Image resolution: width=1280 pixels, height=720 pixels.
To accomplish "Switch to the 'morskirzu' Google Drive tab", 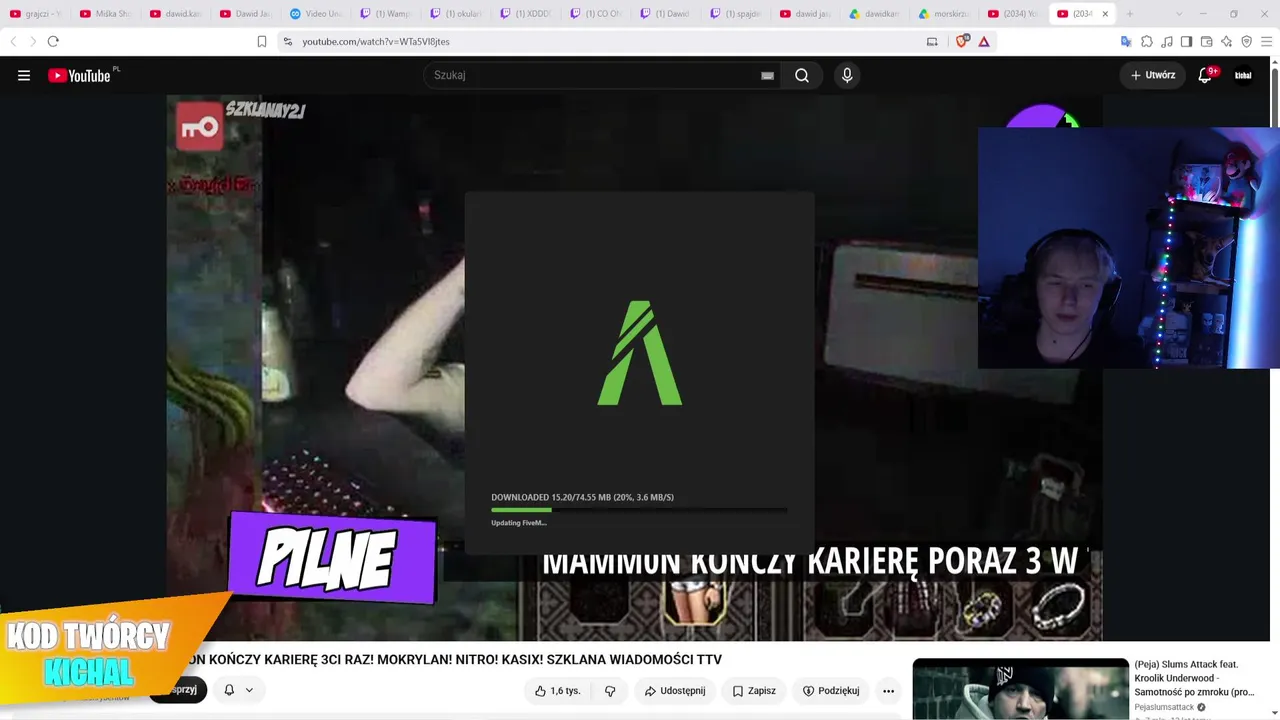I will (945, 14).
